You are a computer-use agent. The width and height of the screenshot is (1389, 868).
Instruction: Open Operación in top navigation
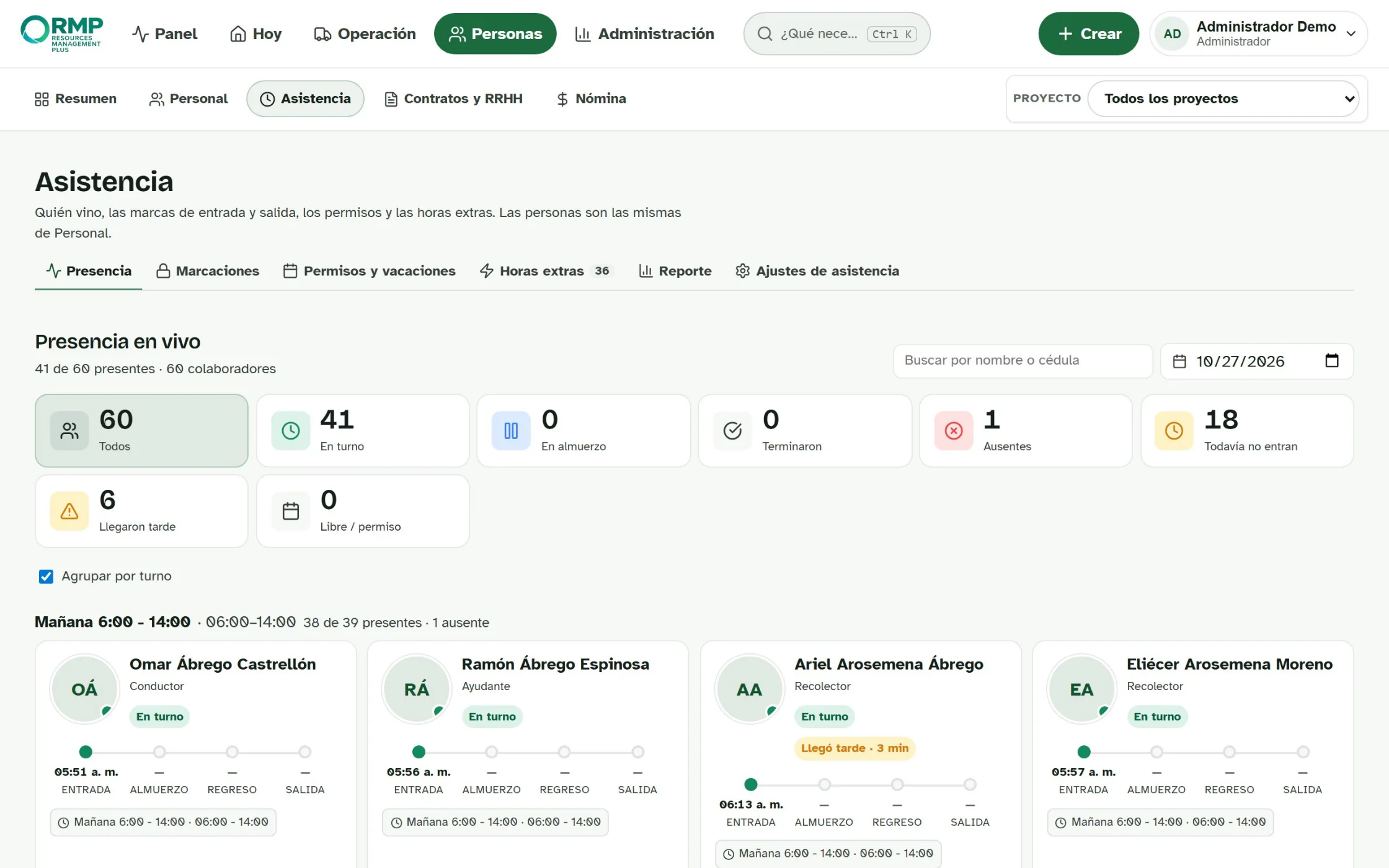365,33
